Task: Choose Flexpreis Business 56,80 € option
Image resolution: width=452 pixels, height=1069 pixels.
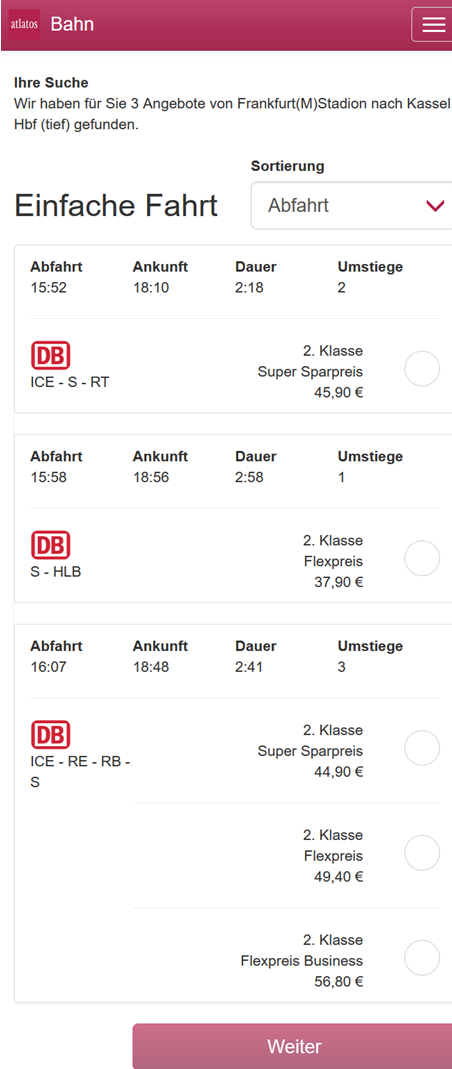Action: (422, 958)
